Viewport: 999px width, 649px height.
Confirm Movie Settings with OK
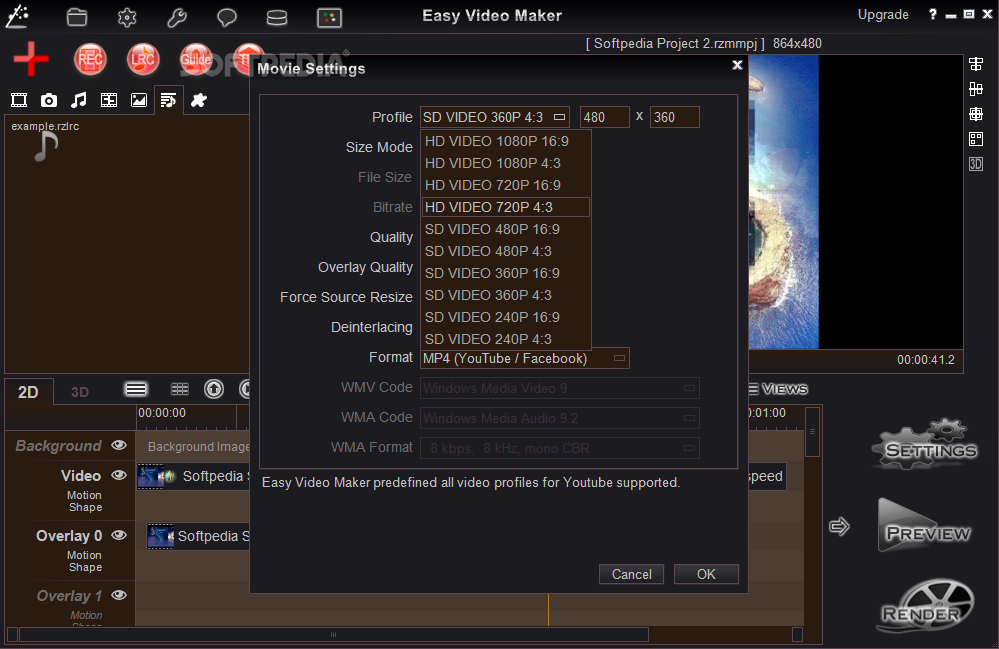[x=706, y=574]
